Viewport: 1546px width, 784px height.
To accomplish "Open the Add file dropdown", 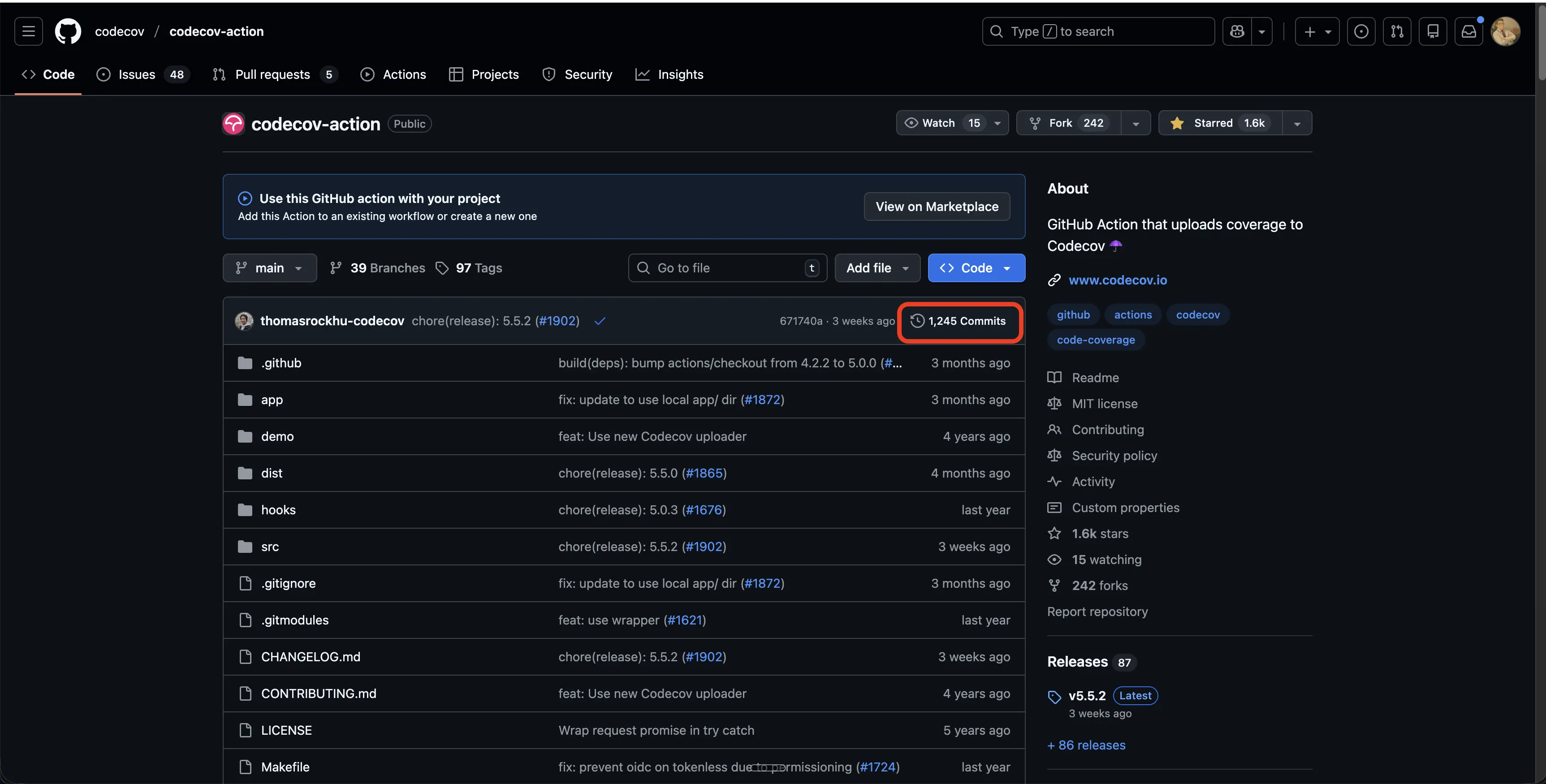I will point(877,268).
